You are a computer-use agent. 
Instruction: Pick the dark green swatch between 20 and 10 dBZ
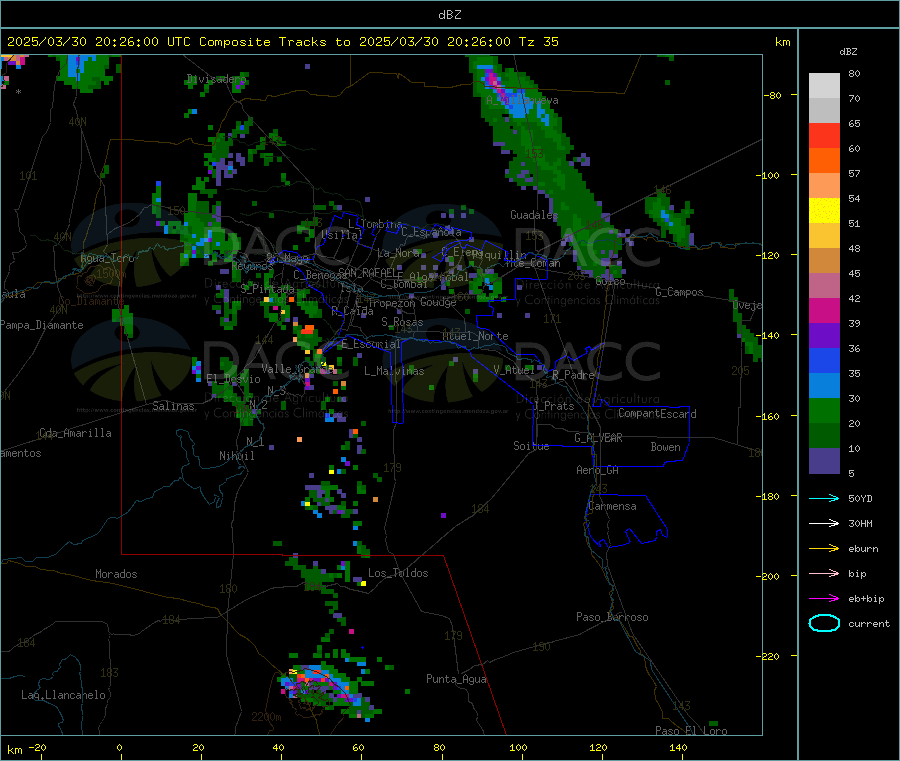click(x=824, y=436)
